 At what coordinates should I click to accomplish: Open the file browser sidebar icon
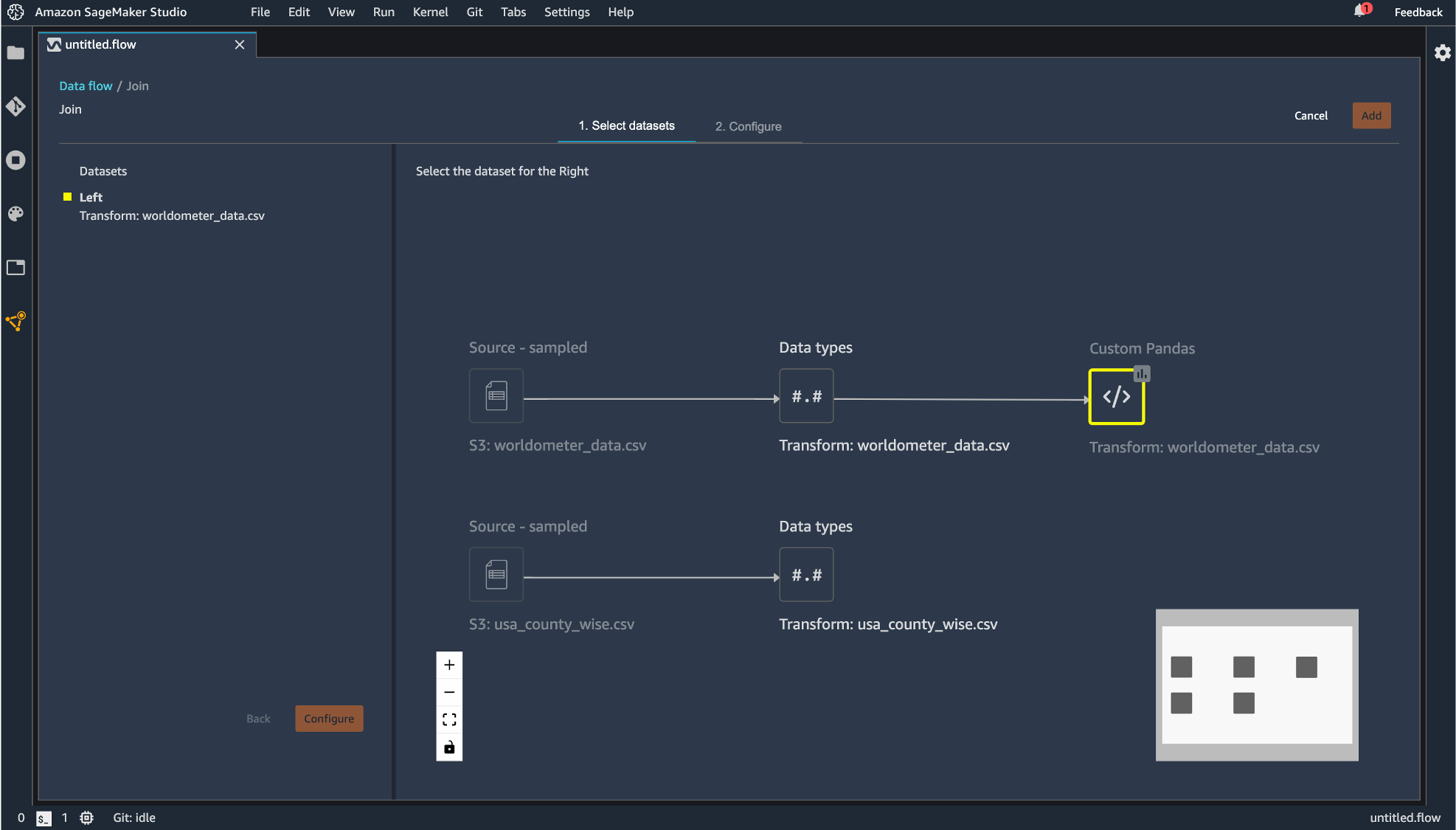[x=15, y=53]
